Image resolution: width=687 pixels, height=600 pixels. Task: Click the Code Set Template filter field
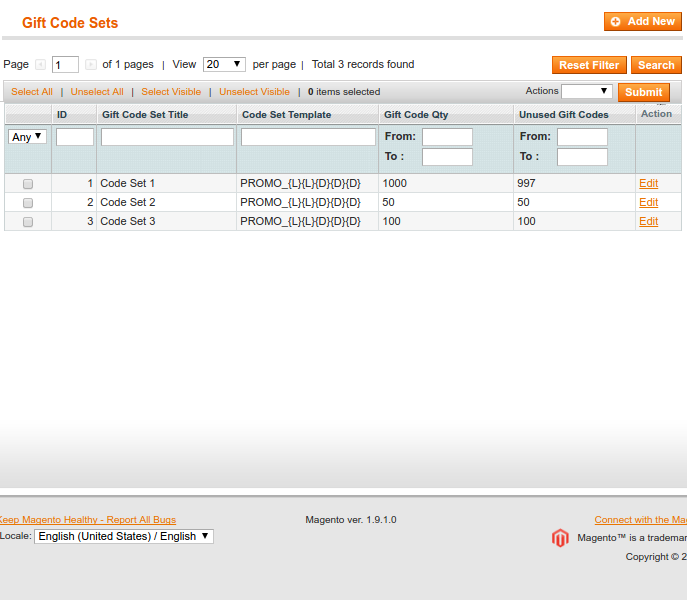(x=308, y=137)
